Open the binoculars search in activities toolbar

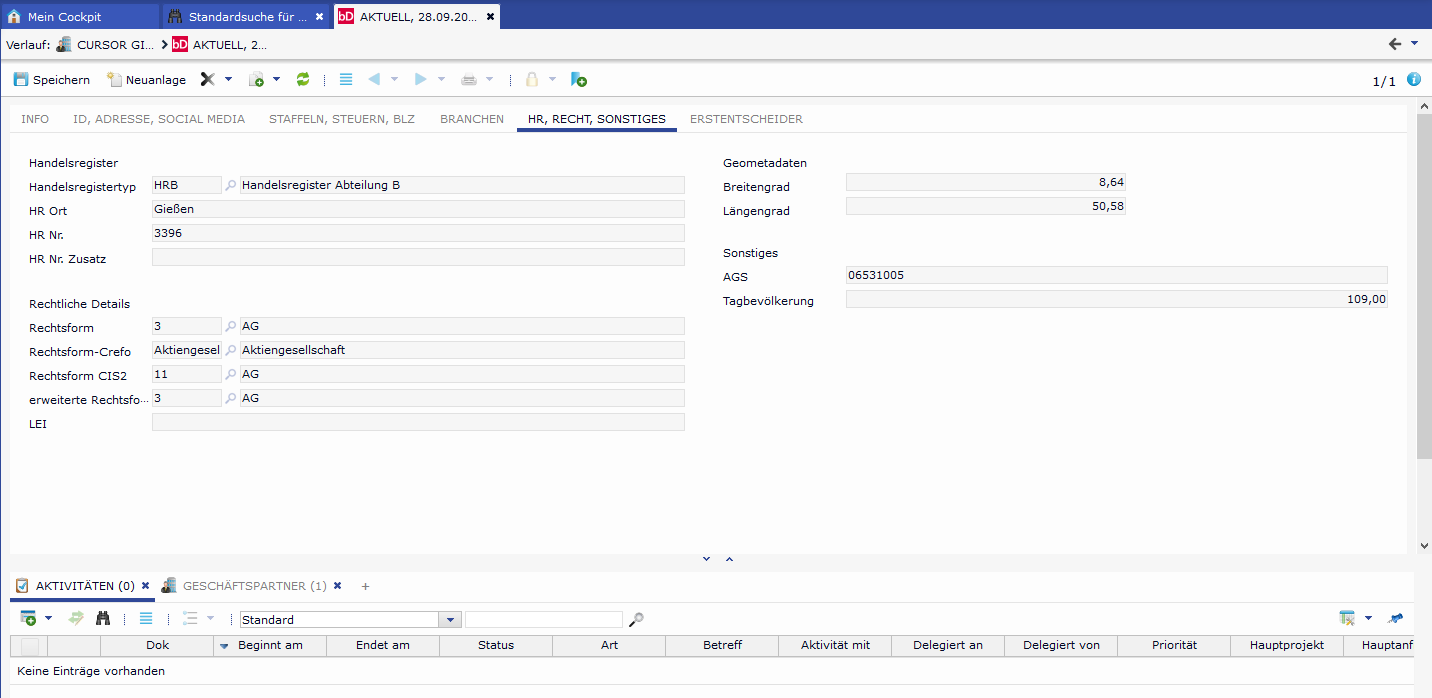103,619
